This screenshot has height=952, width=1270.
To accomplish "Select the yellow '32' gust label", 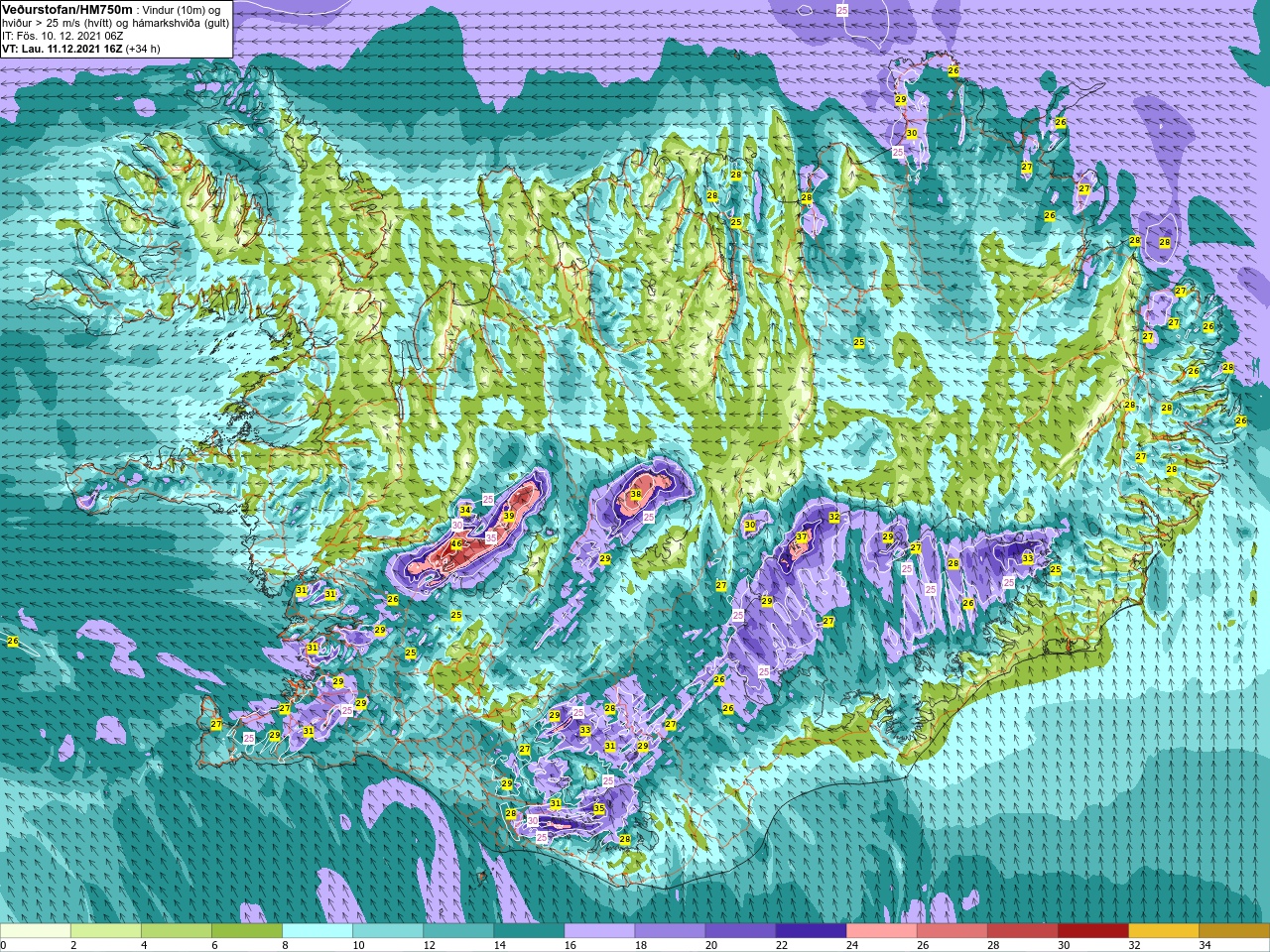I will coord(834,518).
